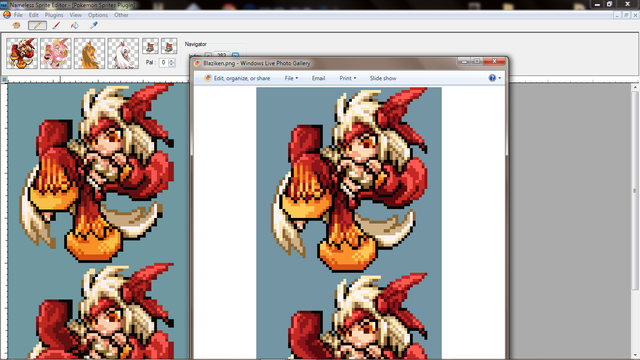Image resolution: width=640 pixels, height=360 pixels.
Task: Increase the Pal value with stepper
Action: (x=171, y=61)
